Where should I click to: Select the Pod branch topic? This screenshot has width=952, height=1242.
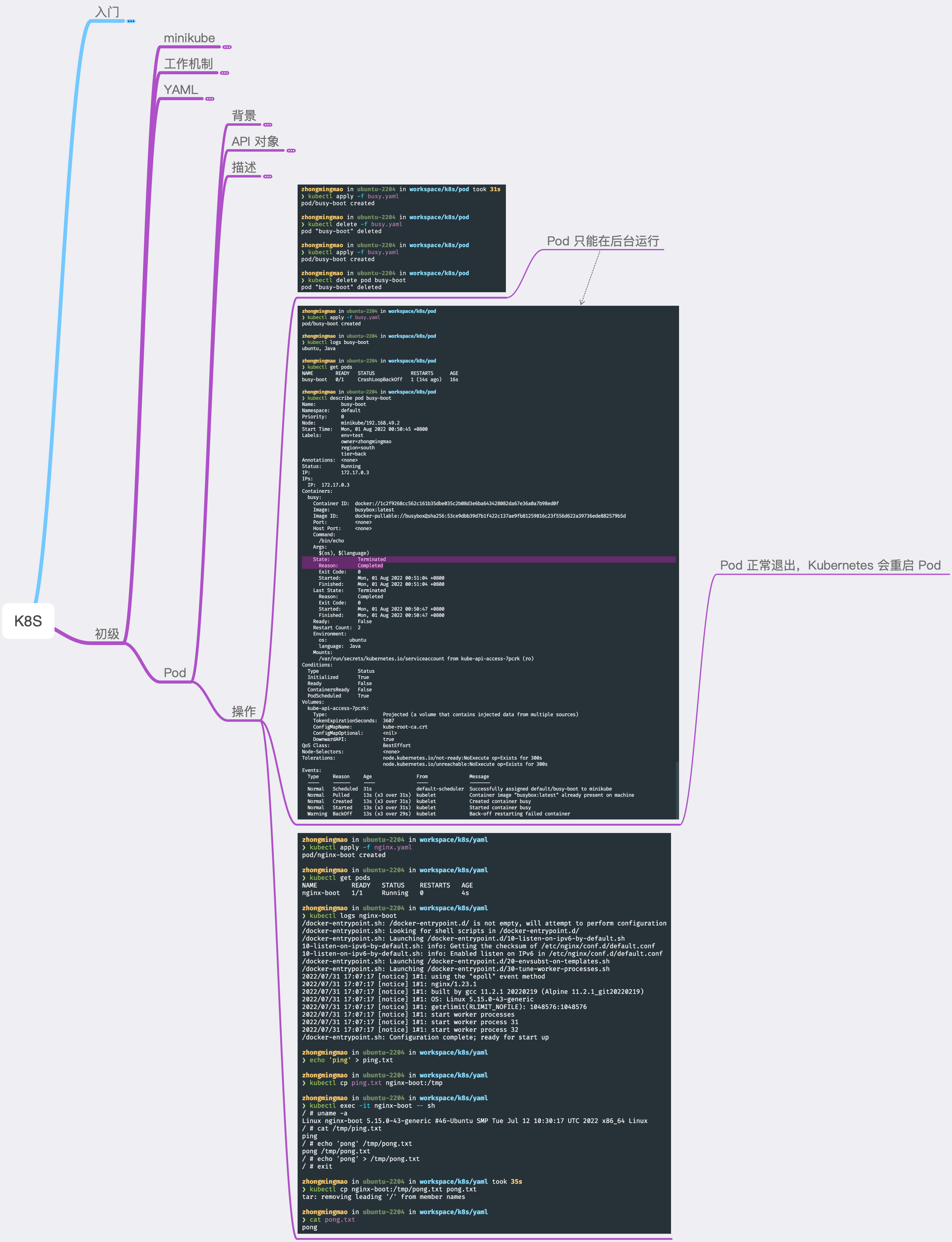[x=174, y=673]
